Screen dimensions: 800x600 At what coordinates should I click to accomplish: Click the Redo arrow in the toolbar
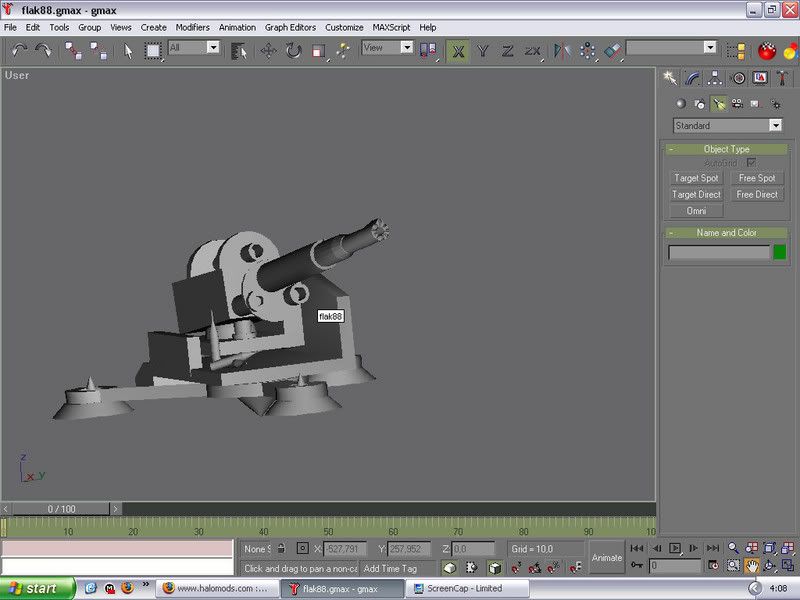43,51
